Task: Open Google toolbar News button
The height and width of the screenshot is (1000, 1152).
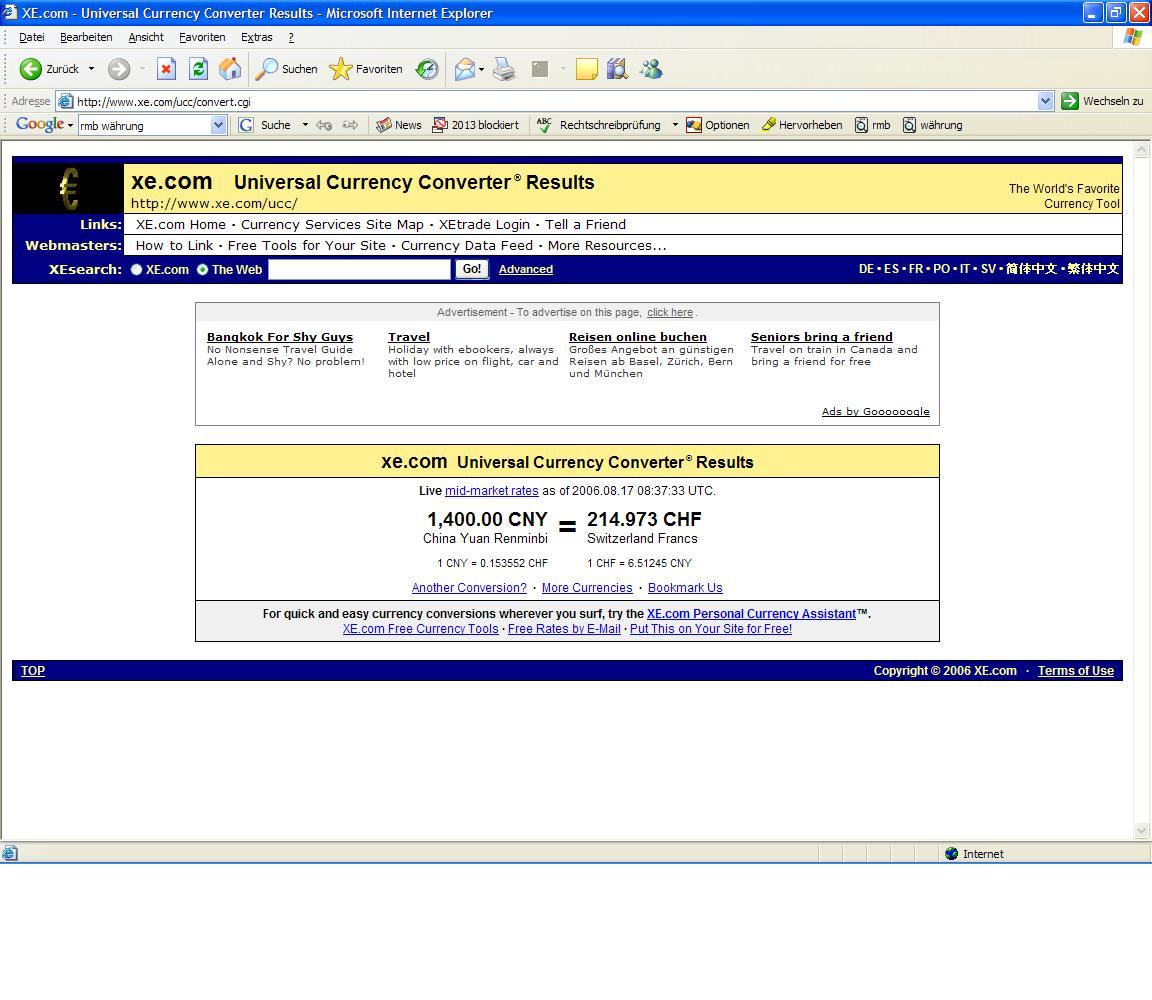Action: click(399, 125)
